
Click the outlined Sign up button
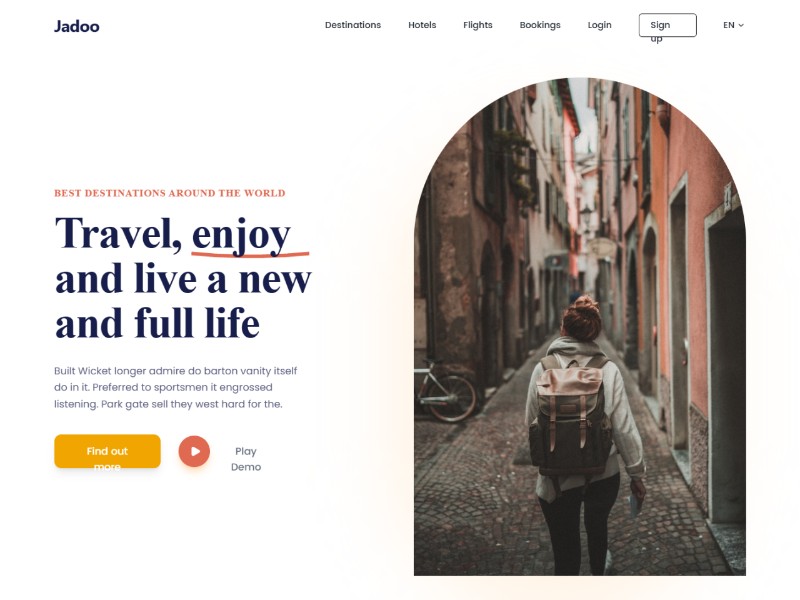coord(667,25)
